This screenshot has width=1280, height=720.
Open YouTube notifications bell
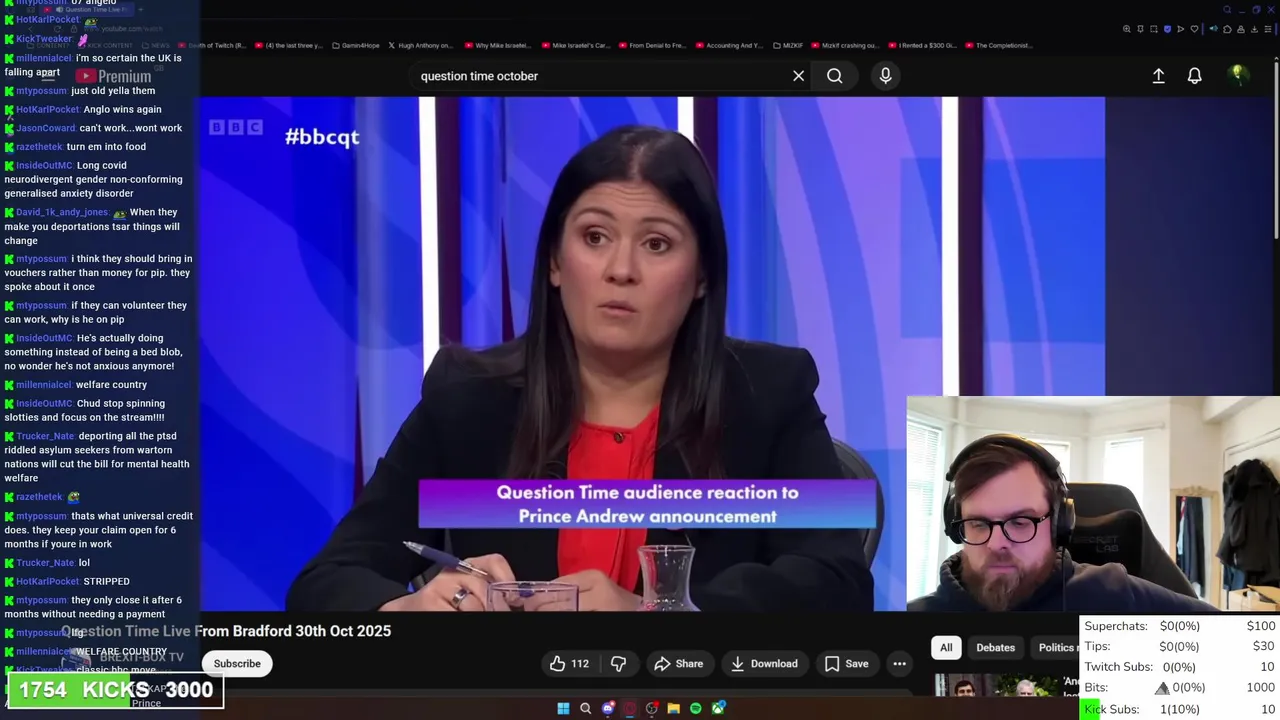(1194, 76)
